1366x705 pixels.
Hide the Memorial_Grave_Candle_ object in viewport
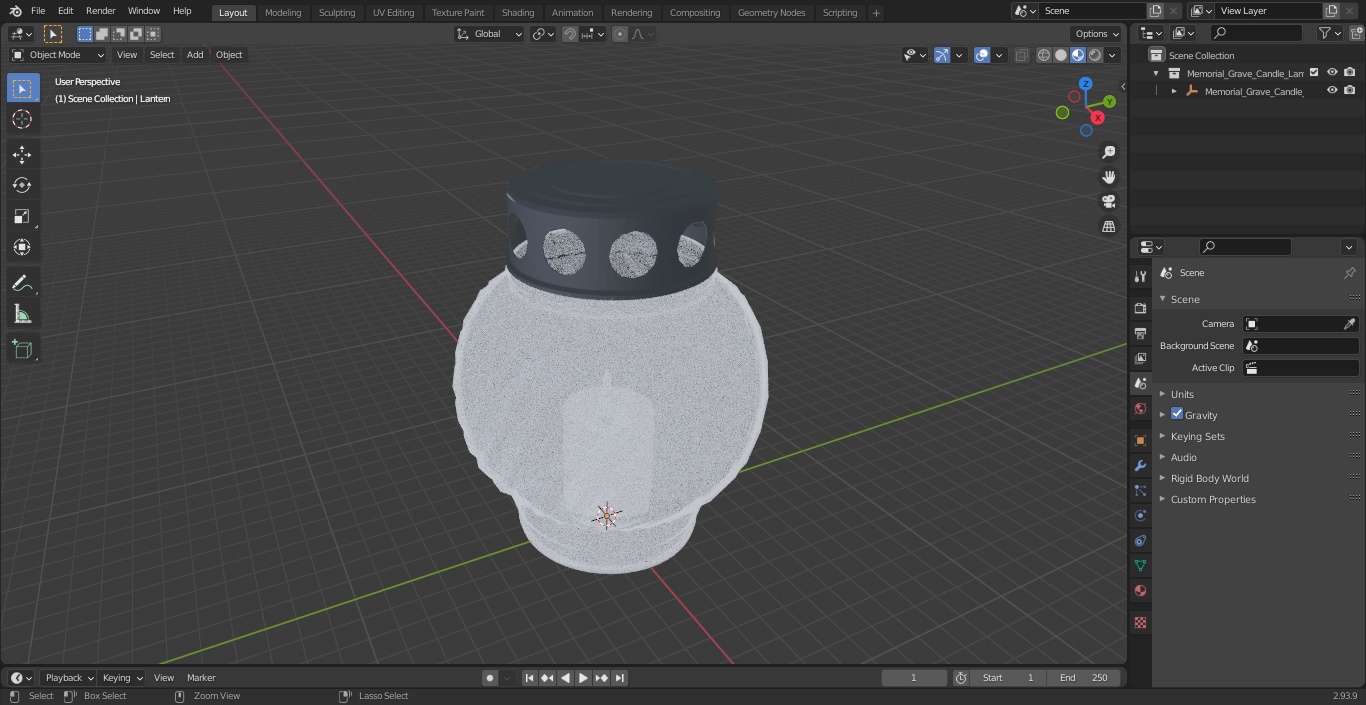pos(1332,90)
